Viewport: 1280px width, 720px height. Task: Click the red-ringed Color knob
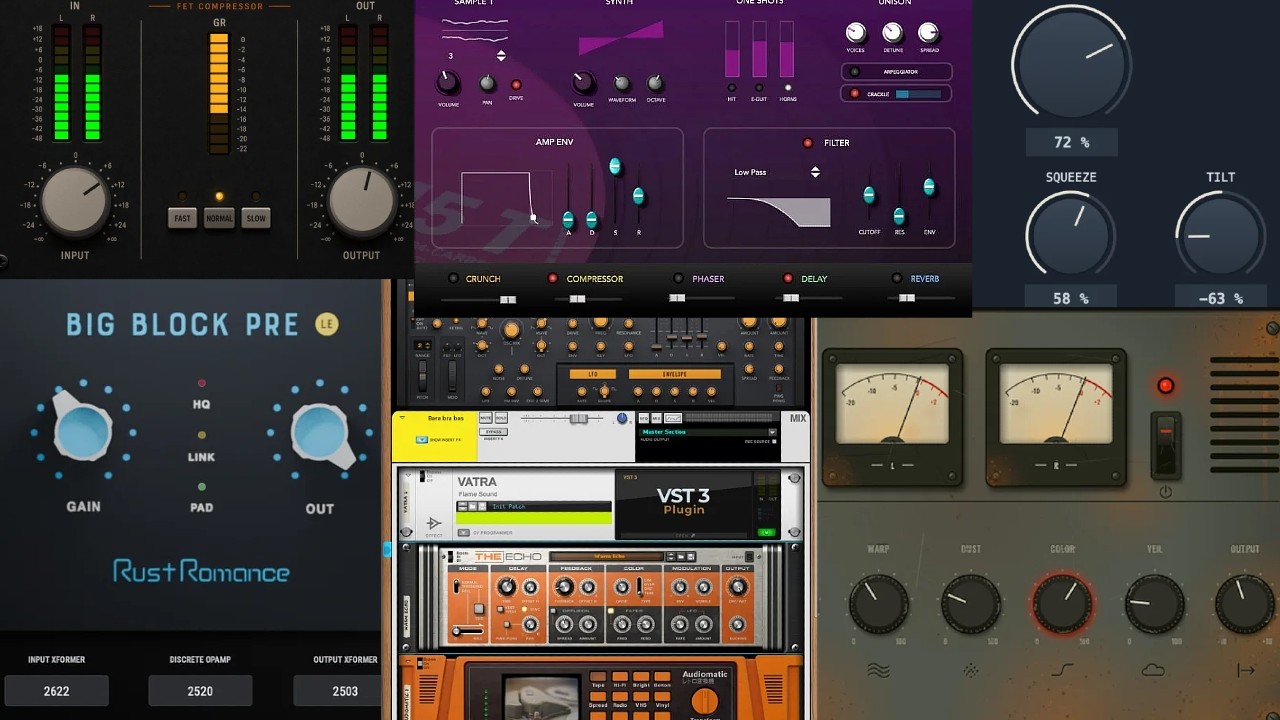[x=1062, y=604]
